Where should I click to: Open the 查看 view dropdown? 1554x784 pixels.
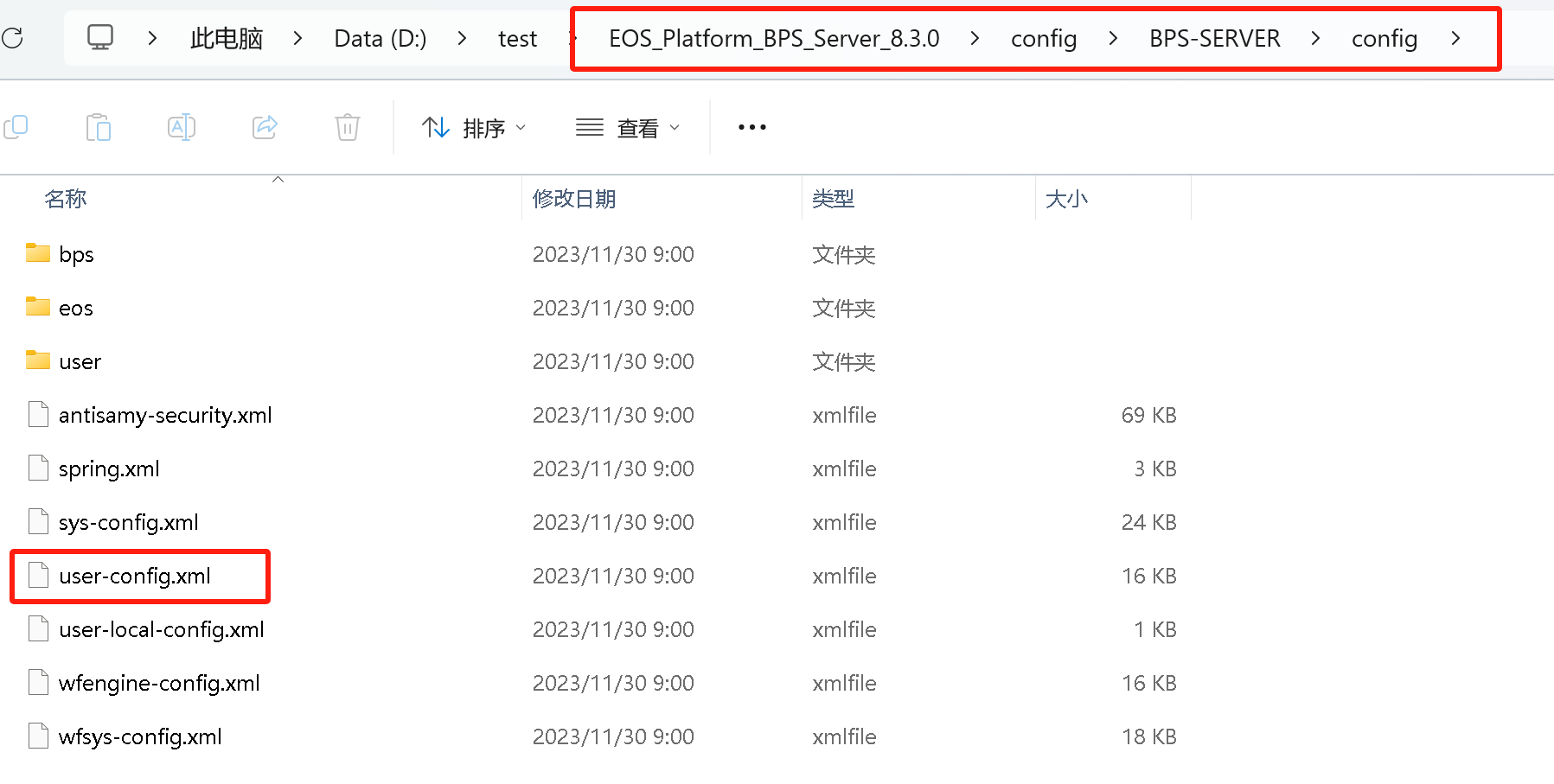[x=628, y=128]
